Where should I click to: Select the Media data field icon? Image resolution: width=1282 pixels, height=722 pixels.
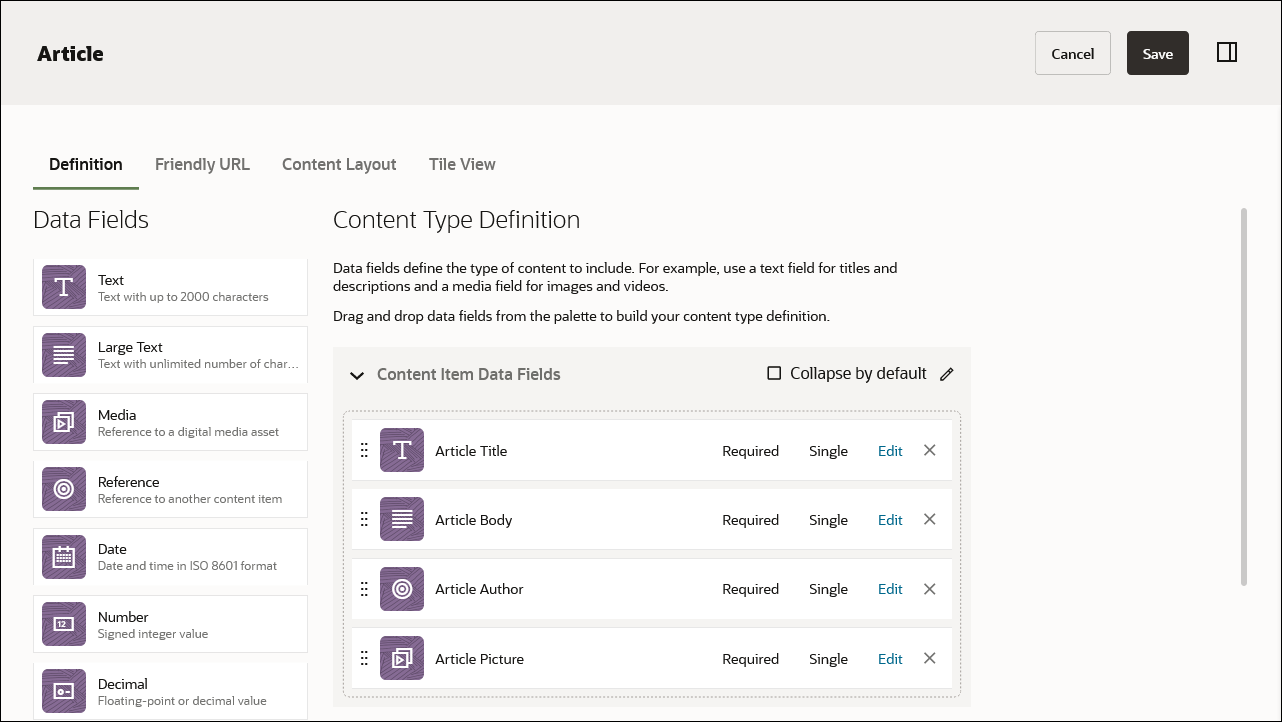tap(64, 422)
